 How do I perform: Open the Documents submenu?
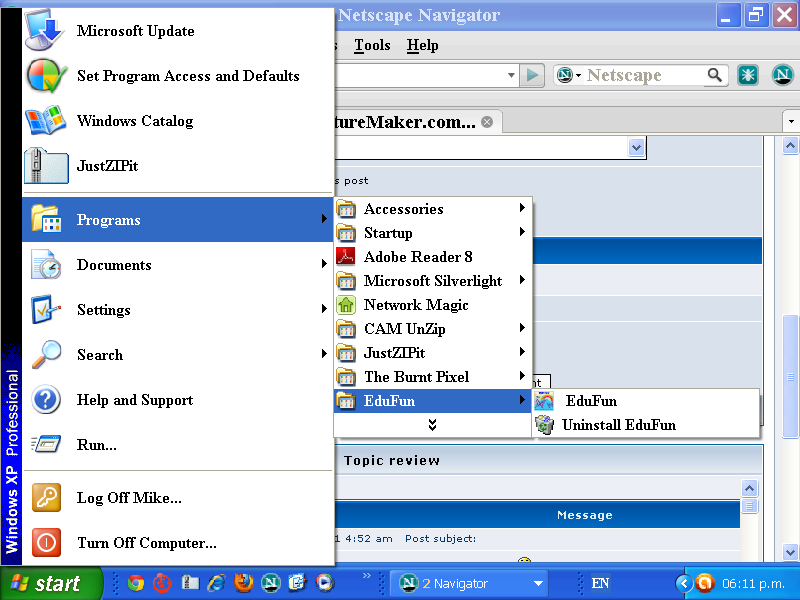tap(178, 265)
